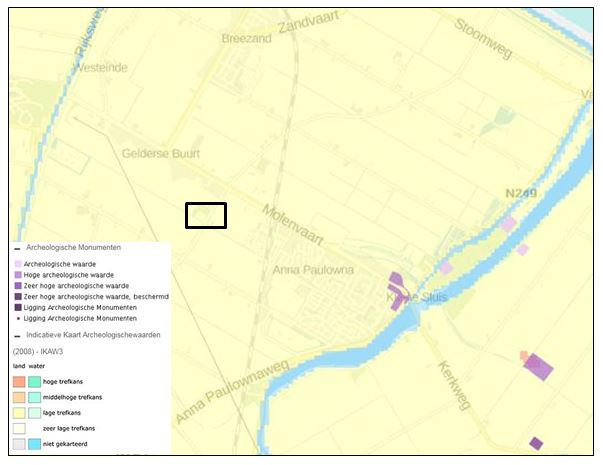Click the Breezand place label on map
603x465 pixels.
(x=246, y=38)
